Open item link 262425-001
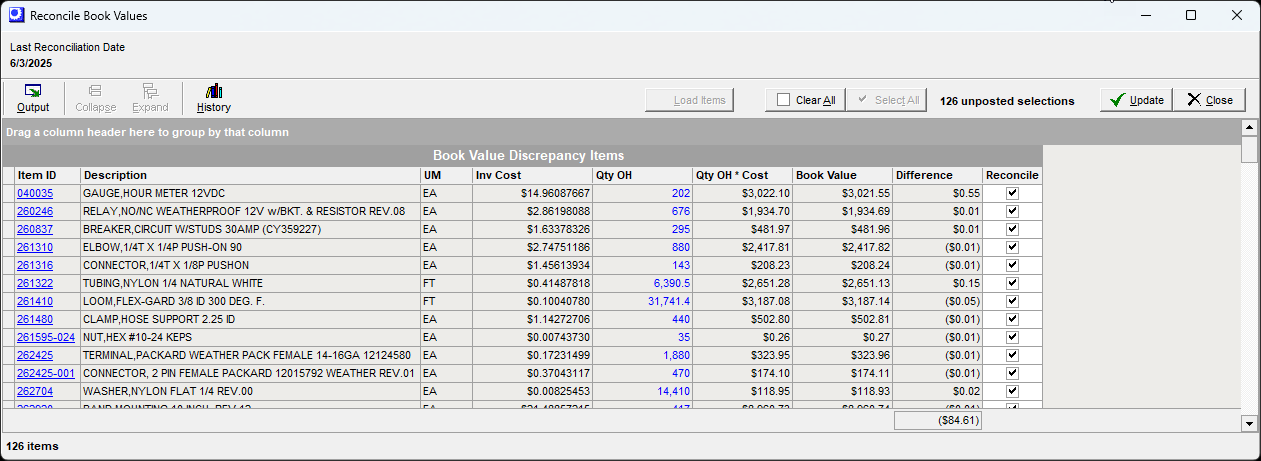This screenshot has width=1261, height=461. [46, 373]
